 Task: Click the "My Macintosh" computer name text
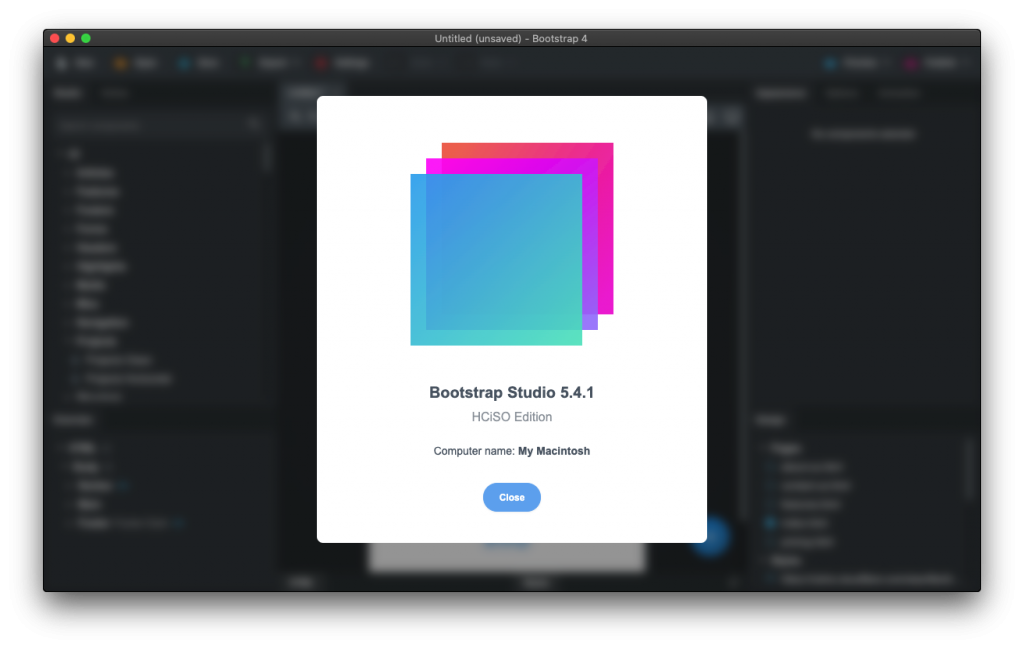[x=554, y=451]
